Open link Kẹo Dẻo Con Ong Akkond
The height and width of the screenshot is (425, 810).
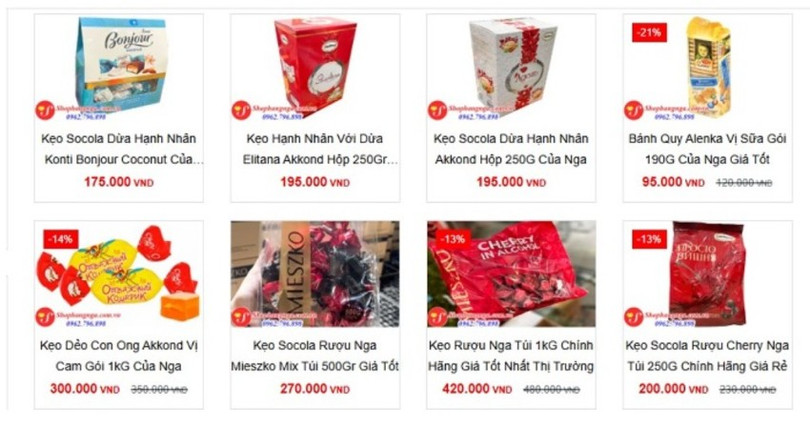pos(119,356)
